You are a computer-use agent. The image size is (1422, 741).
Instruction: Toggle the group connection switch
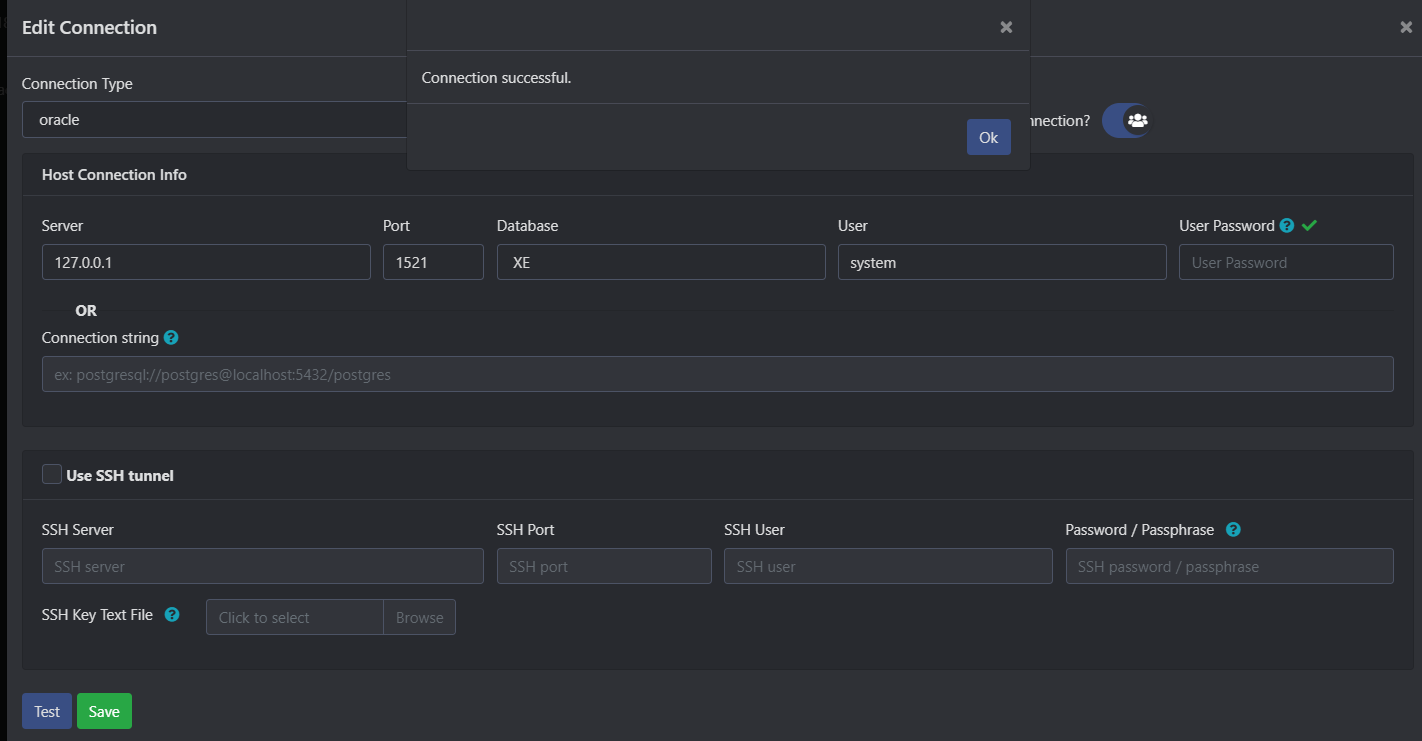1126,120
